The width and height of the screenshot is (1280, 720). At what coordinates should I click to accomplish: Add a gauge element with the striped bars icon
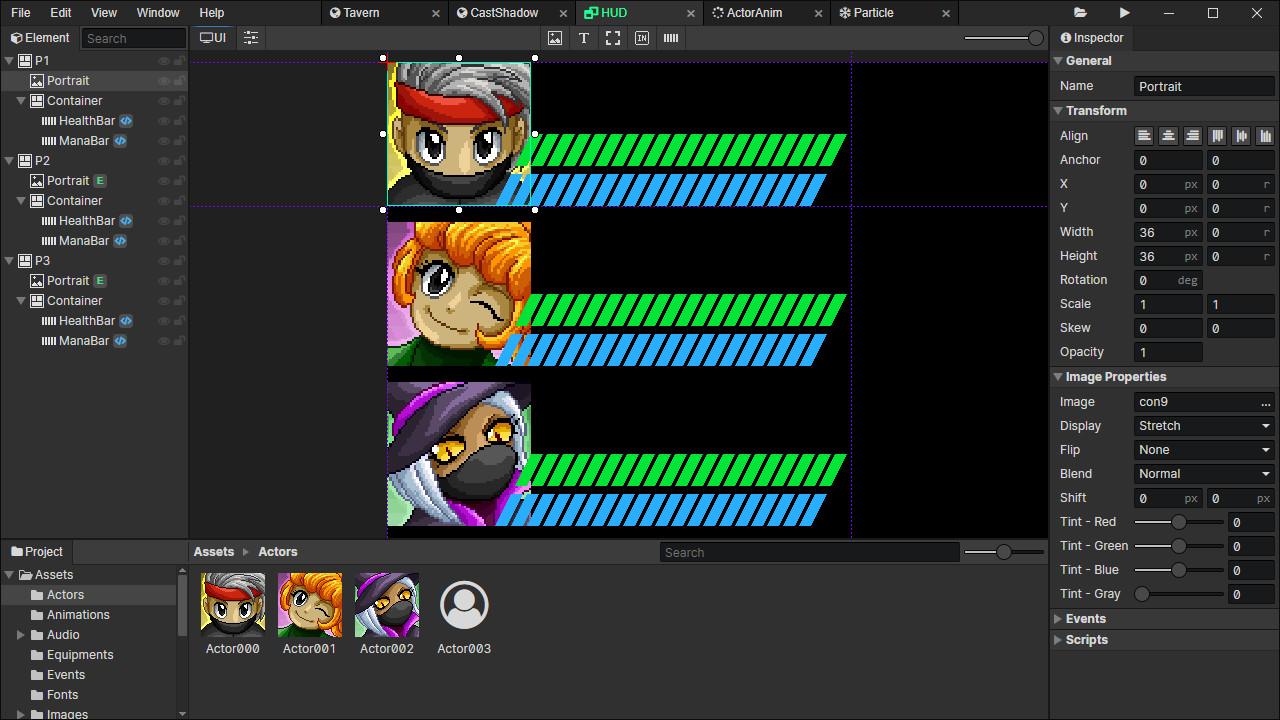pos(670,38)
